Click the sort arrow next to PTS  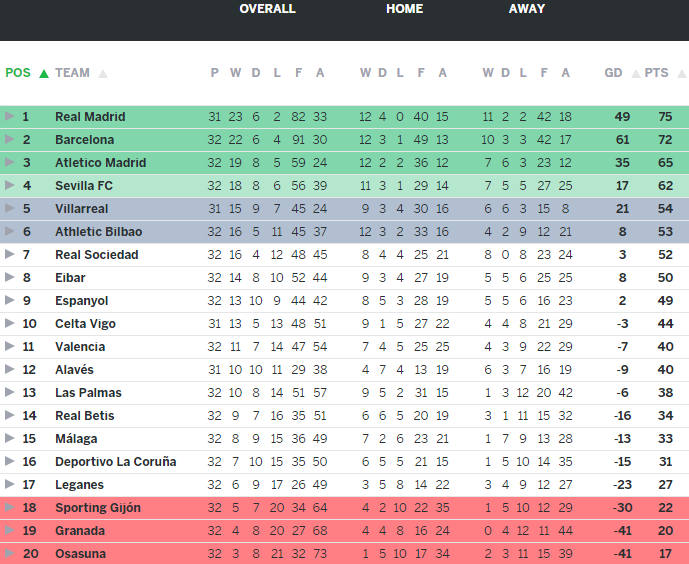(678, 73)
